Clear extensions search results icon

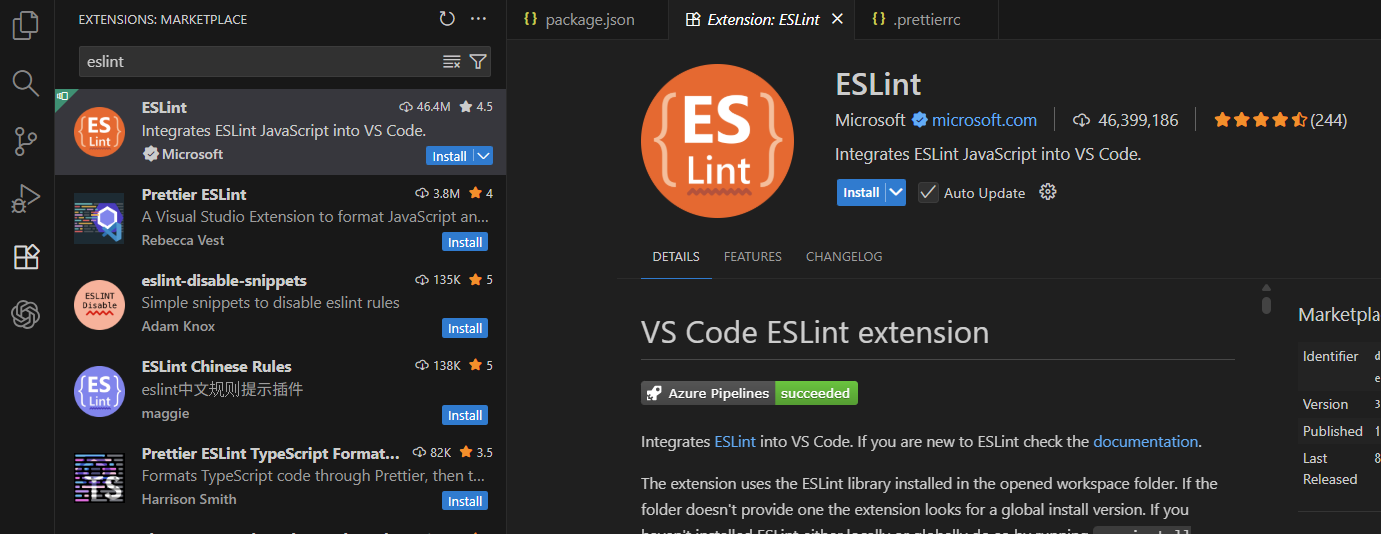click(452, 62)
